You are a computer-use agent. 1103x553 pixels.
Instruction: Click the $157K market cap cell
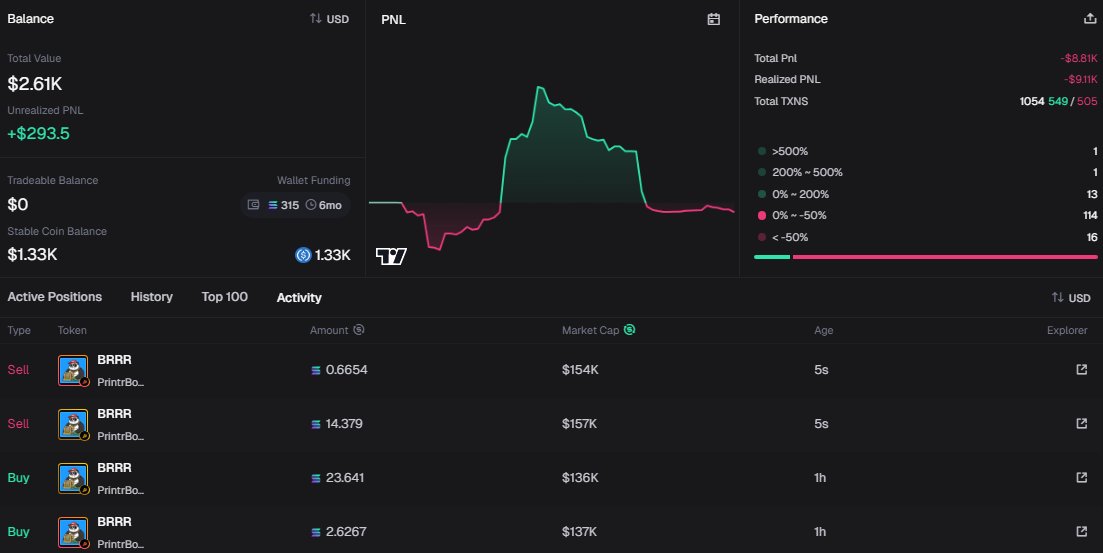coord(579,424)
